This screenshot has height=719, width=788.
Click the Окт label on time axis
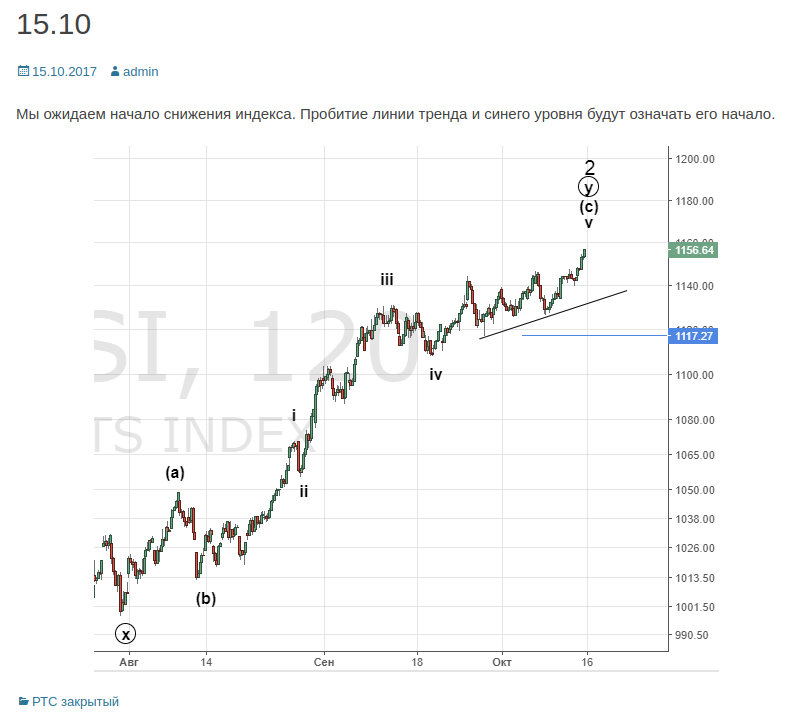tap(502, 662)
